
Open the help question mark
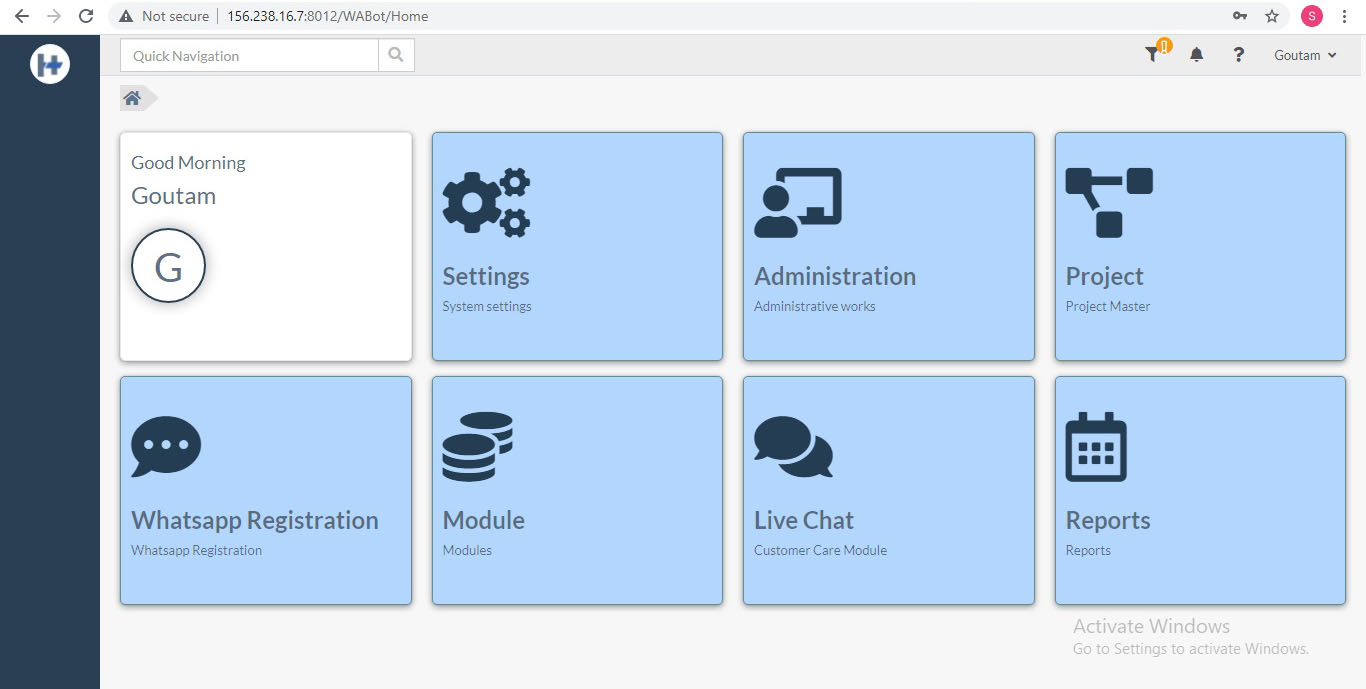[x=1238, y=55]
